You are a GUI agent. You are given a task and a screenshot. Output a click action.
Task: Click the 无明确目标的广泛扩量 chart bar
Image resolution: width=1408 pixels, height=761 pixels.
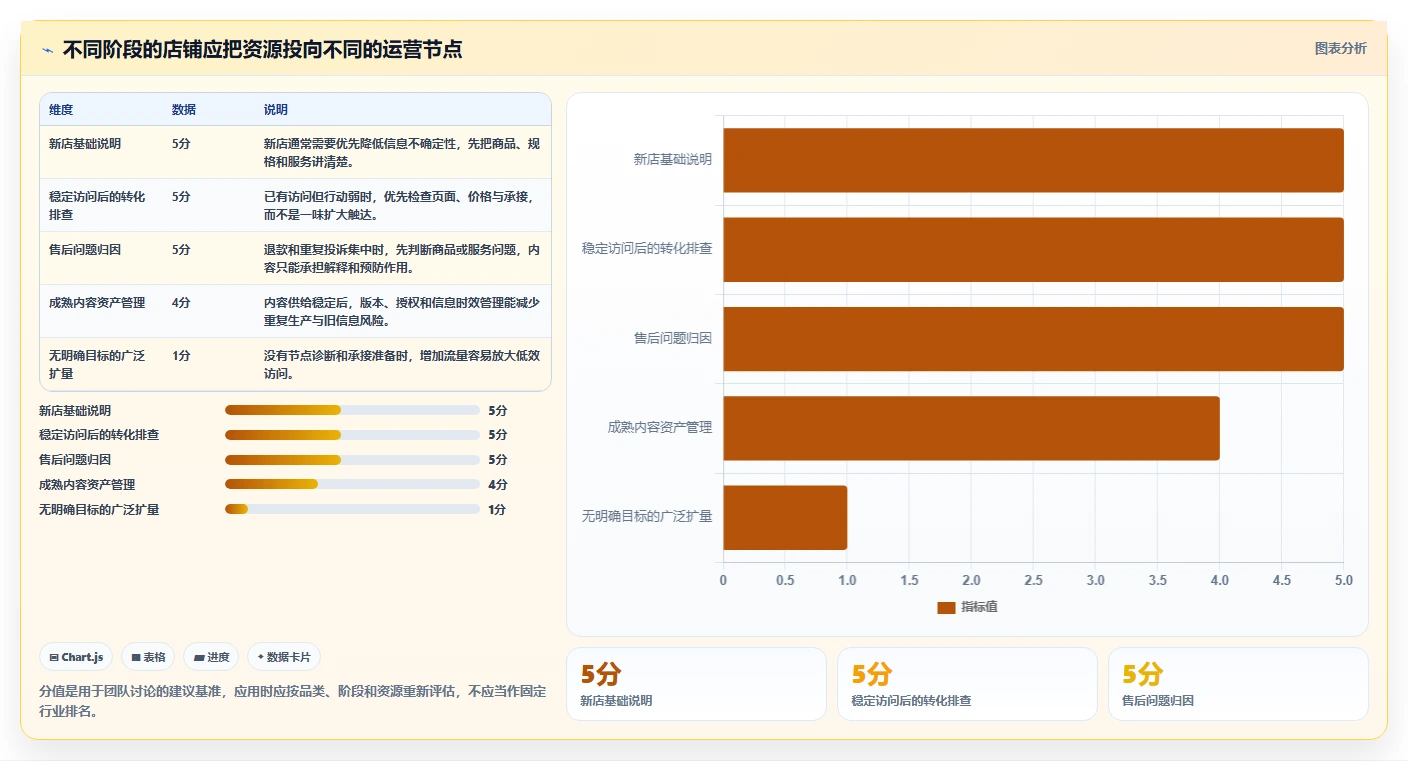click(785, 517)
